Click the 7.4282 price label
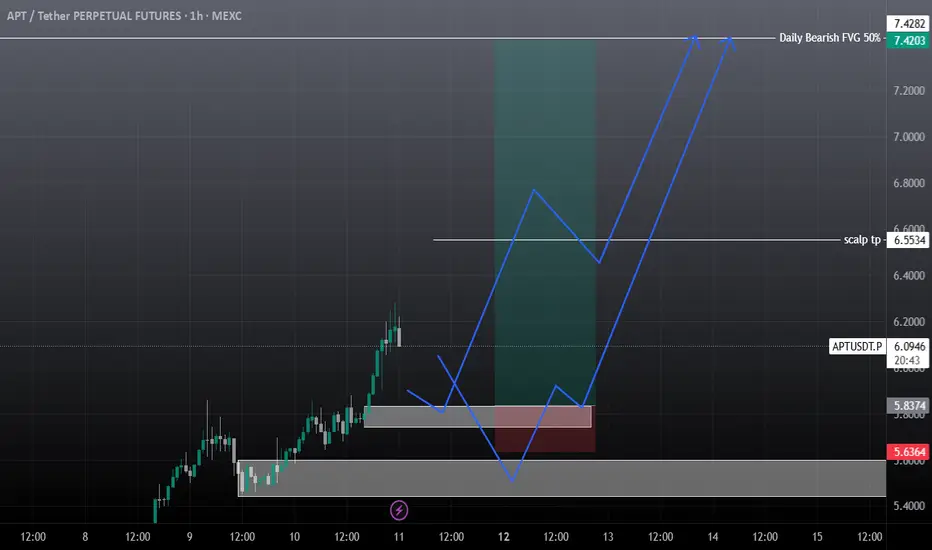The image size is (932, 550). 909,24
